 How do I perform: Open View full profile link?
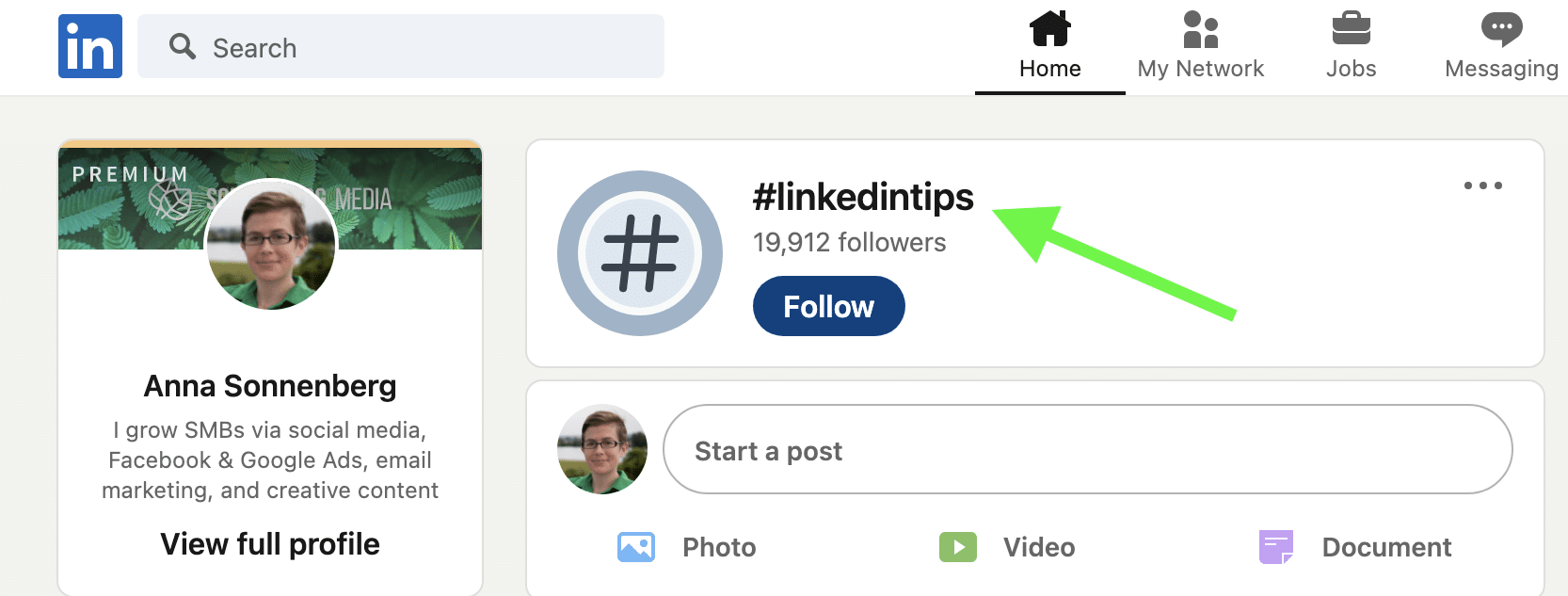tap(270, 544)
